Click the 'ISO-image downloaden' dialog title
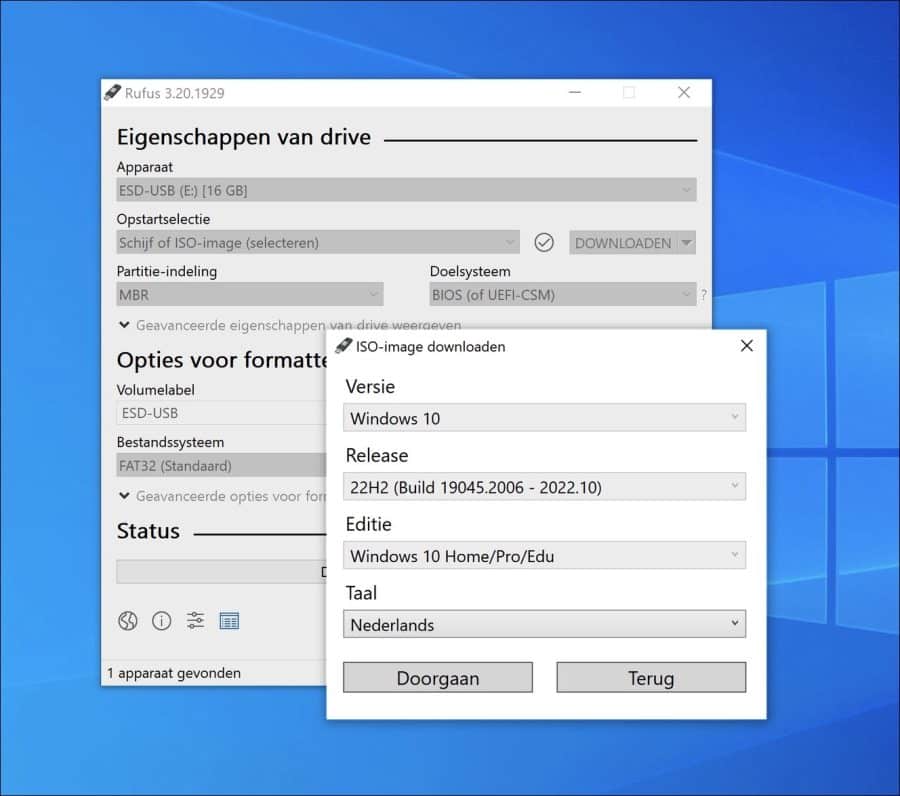 [x=430, y=347]
